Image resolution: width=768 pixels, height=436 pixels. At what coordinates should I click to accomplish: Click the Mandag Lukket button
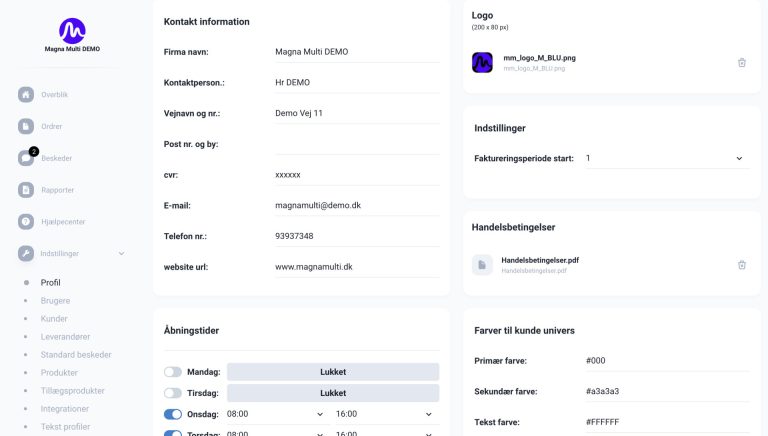(333, 372)
